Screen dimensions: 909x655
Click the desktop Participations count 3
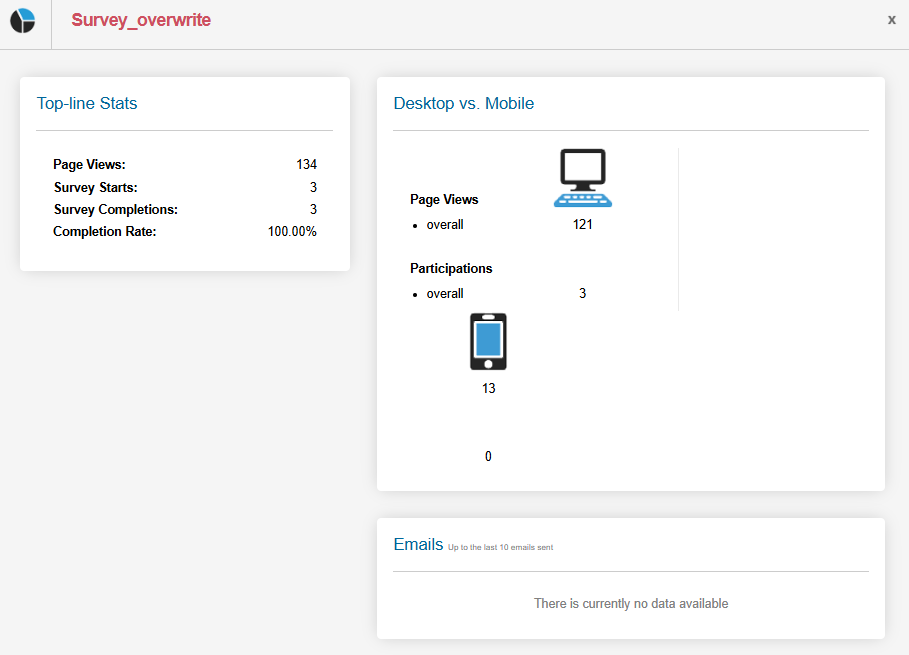coord(582,293)
